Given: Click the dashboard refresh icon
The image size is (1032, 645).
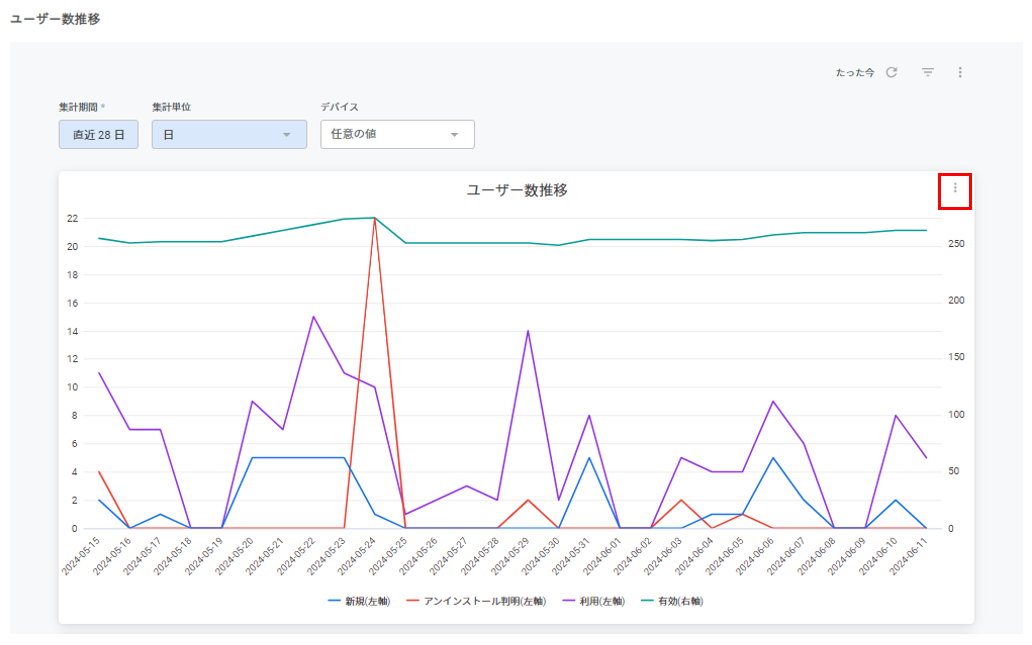Looking at the screenshot, I should pos(892,72).
